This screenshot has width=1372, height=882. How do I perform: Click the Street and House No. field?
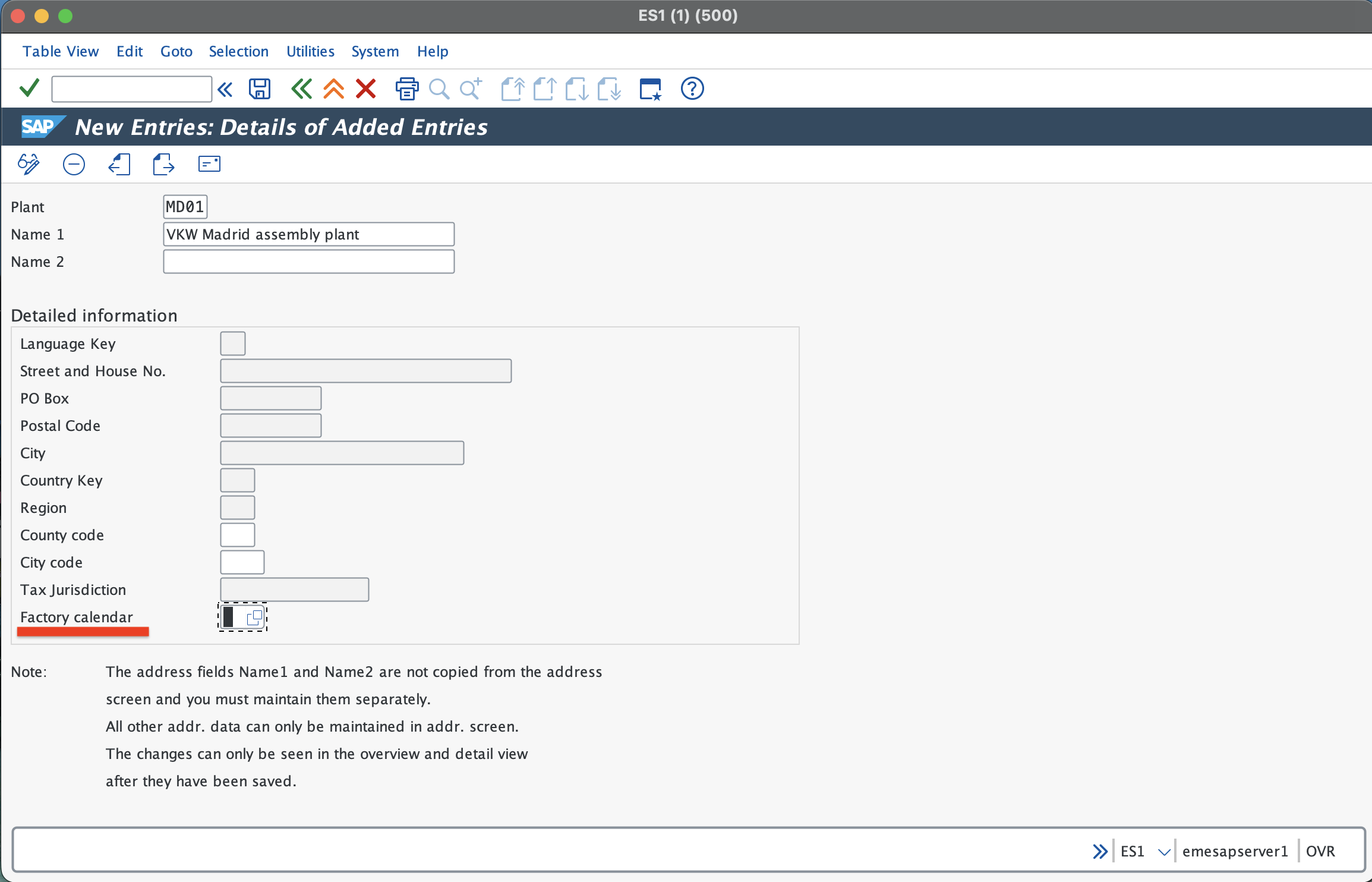tap(366, 371)
